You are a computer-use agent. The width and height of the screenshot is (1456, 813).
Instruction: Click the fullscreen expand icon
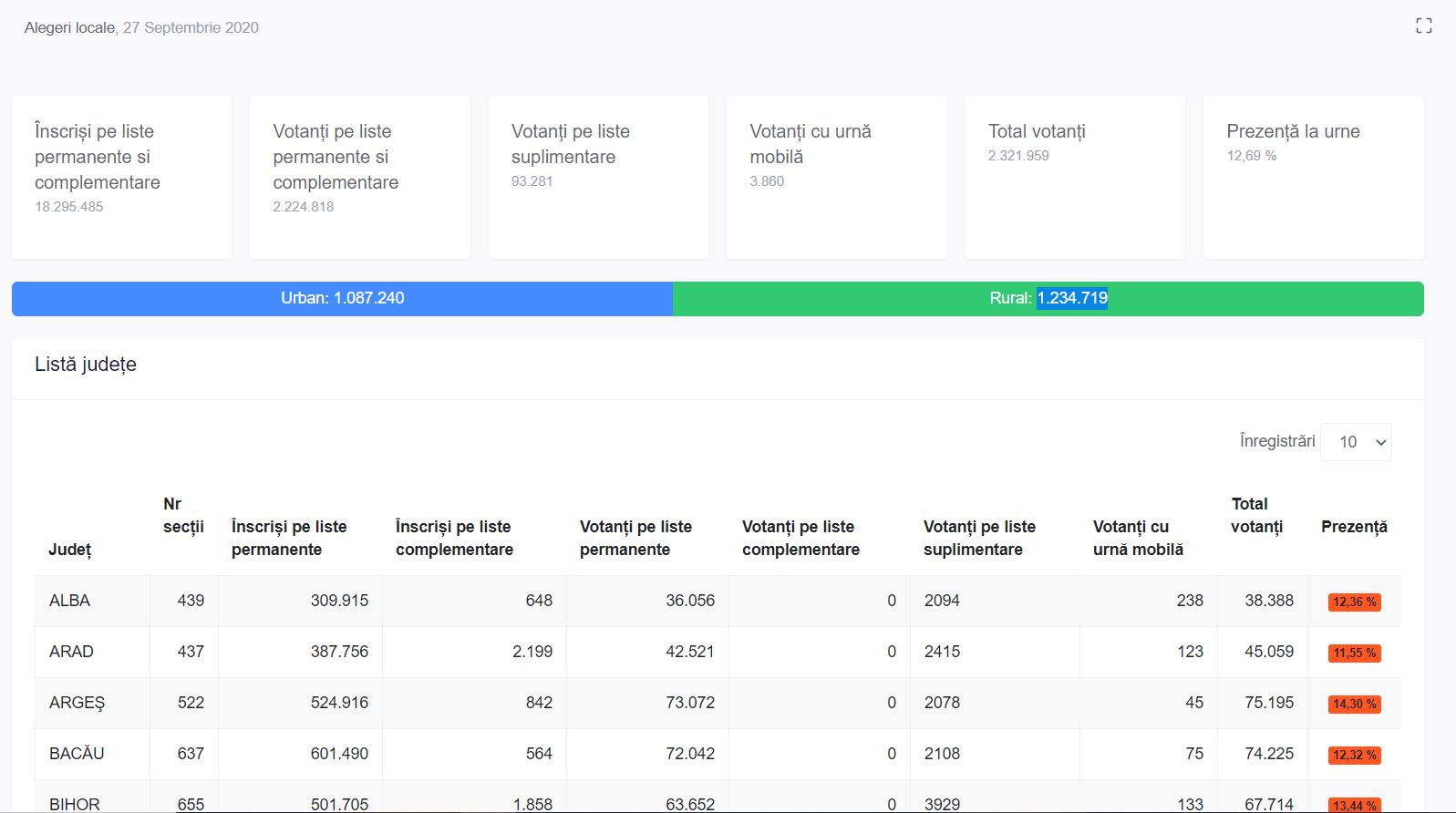click(1423, 26)
